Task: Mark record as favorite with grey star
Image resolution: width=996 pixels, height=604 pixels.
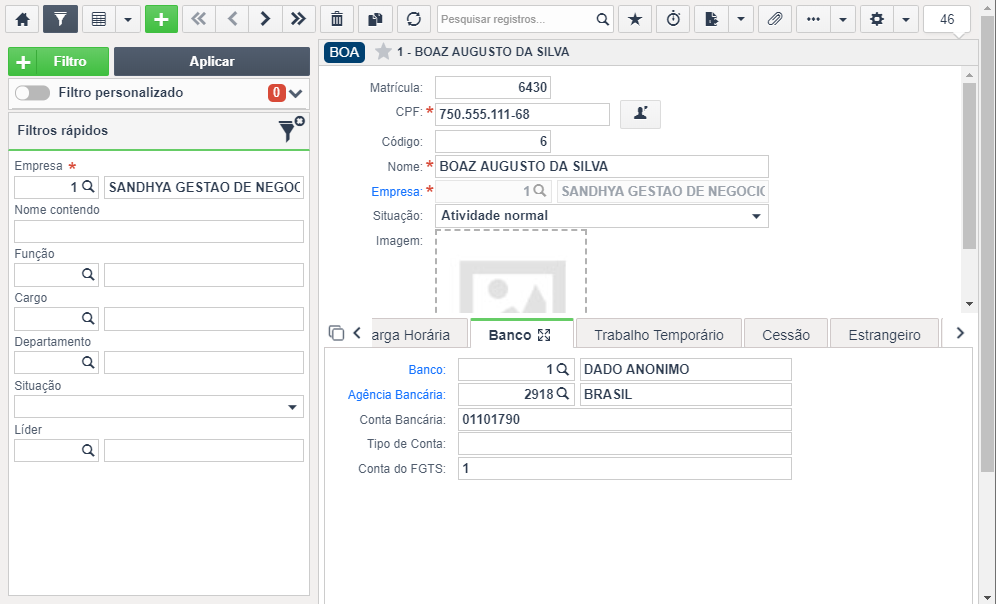Action: [x=383, y=51]
